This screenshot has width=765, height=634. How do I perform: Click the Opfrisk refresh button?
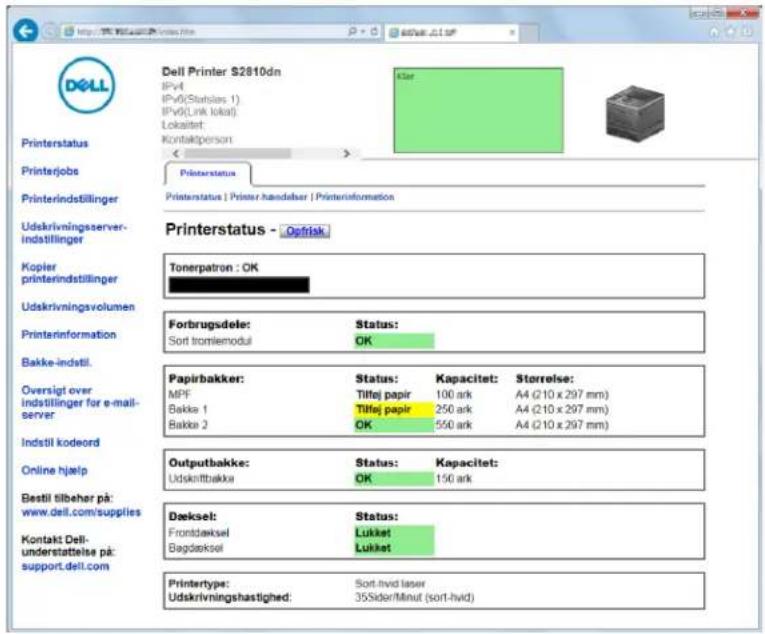tap(305, 231)
